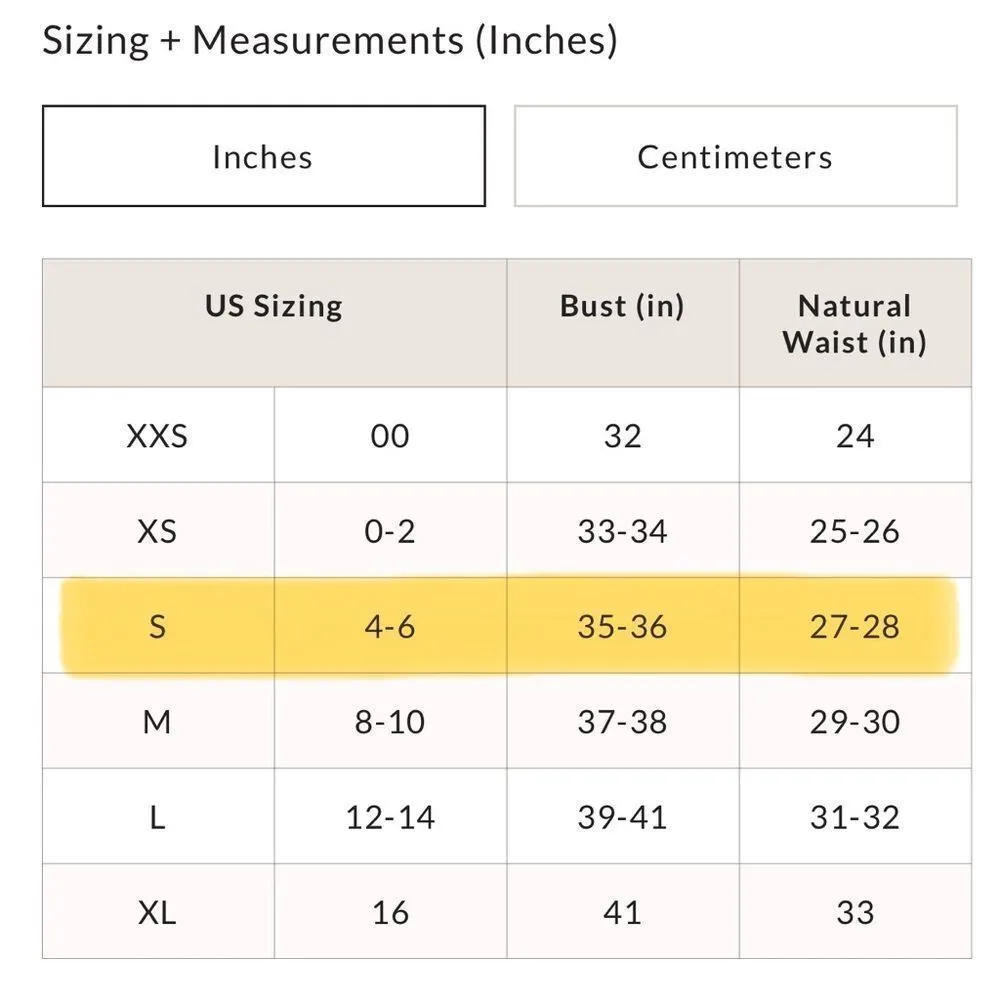Switch units to Inches
The image size is (1000, 1000).
(x=263, y=157)
